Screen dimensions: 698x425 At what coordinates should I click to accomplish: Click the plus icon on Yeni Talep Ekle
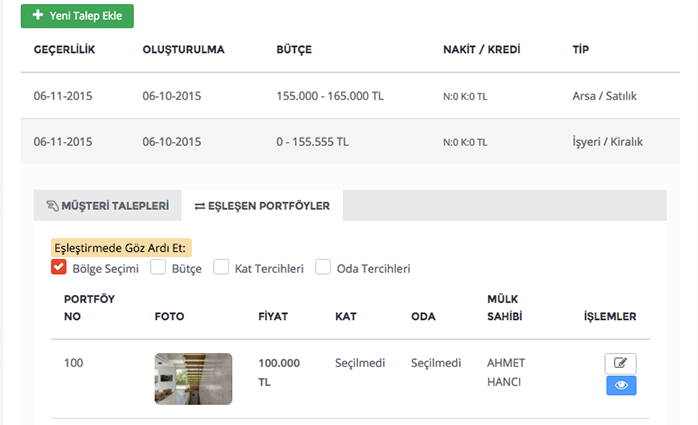[x=38, y=16]
